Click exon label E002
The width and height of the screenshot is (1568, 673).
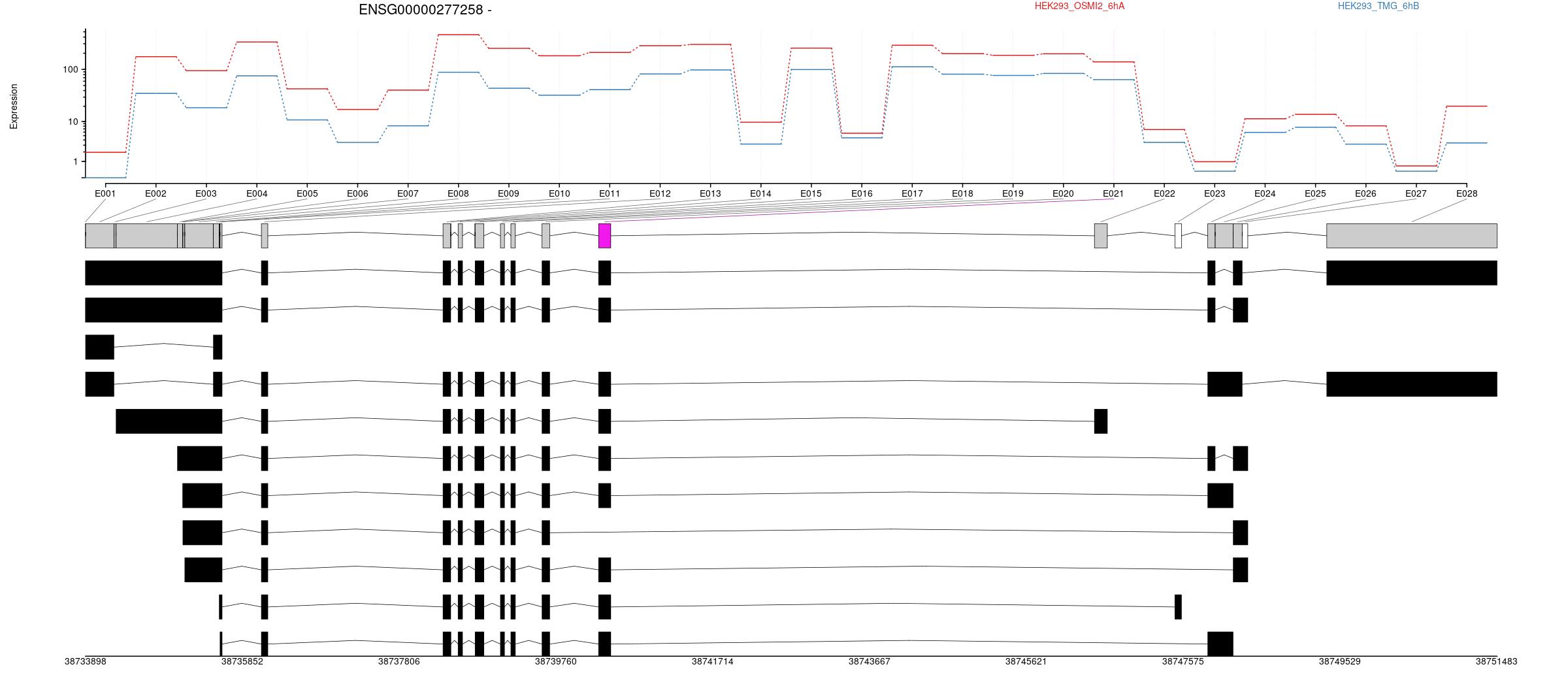[155, 193]
